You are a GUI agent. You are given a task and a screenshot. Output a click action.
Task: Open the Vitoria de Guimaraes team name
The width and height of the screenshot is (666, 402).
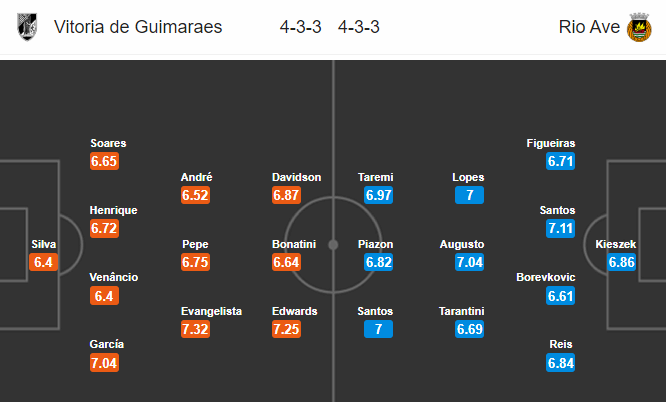click(138, 27)
